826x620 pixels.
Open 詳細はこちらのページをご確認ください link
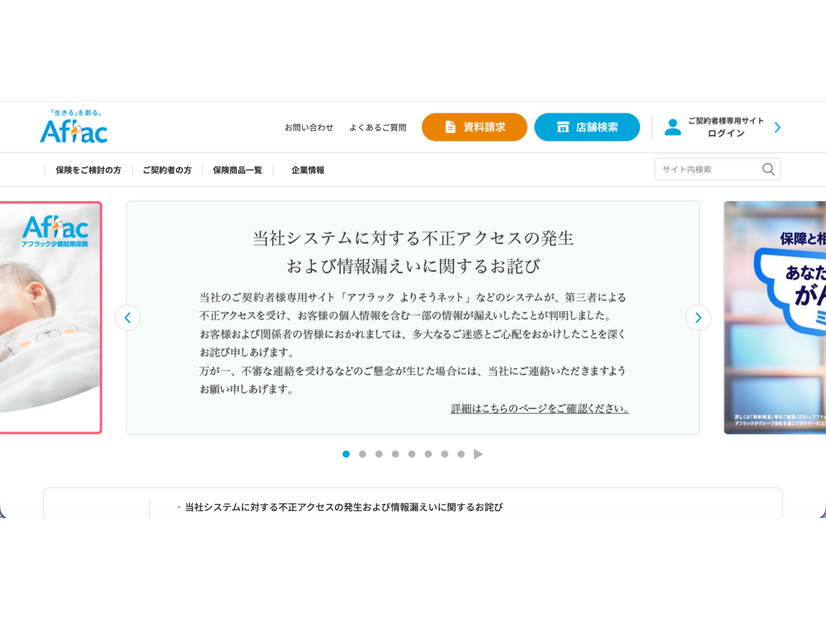(x=540, y=408)
